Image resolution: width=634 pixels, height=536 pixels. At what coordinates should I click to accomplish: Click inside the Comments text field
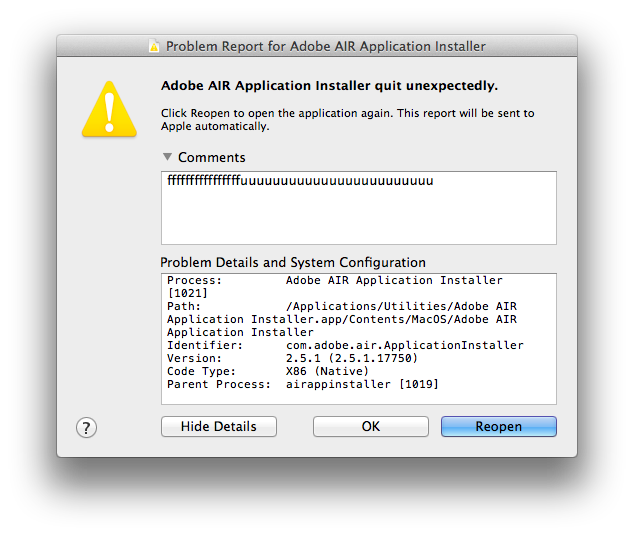[x=359, y=208]
